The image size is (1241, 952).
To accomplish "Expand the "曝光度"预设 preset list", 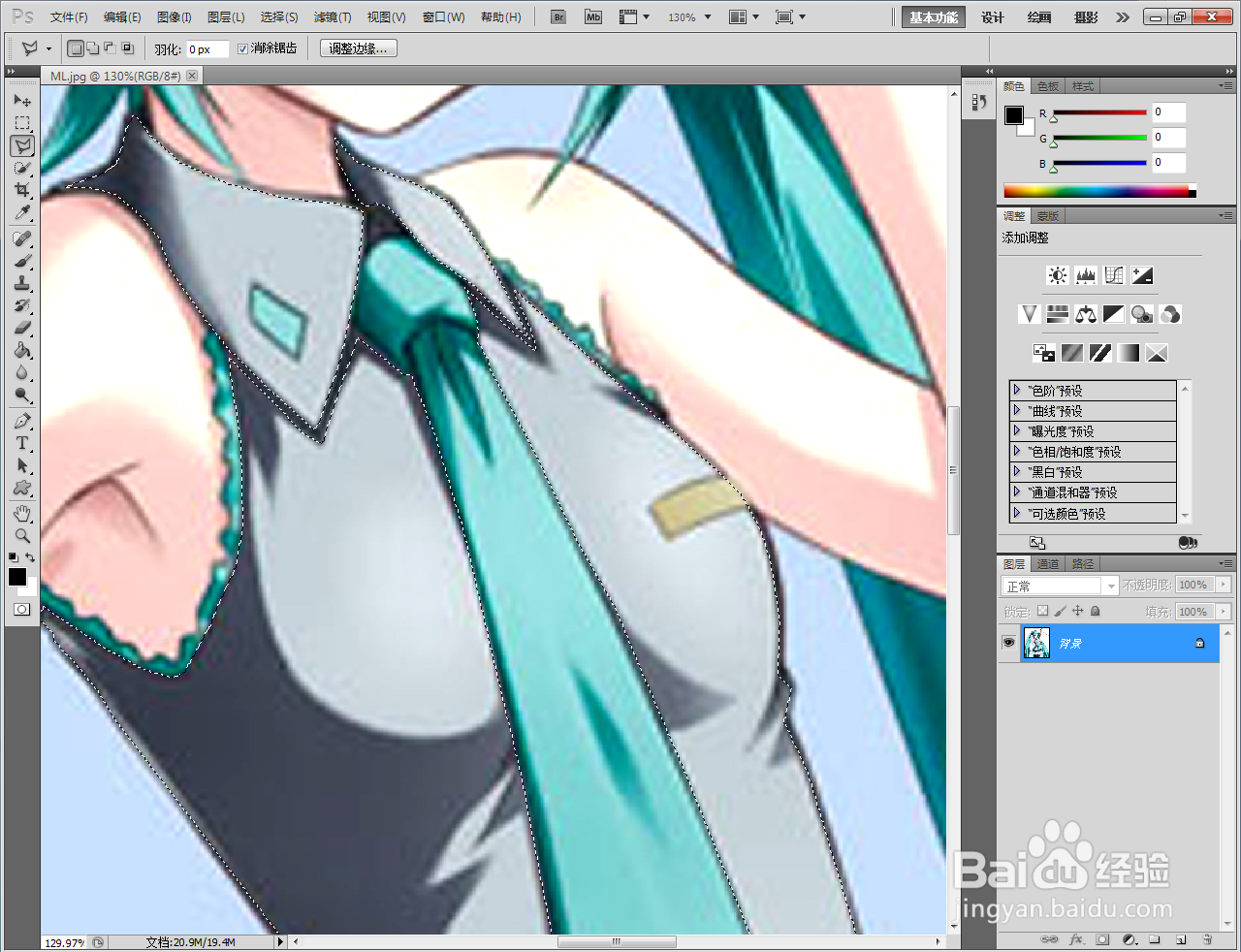I will pyautogui.click(x=1017, y=430).
